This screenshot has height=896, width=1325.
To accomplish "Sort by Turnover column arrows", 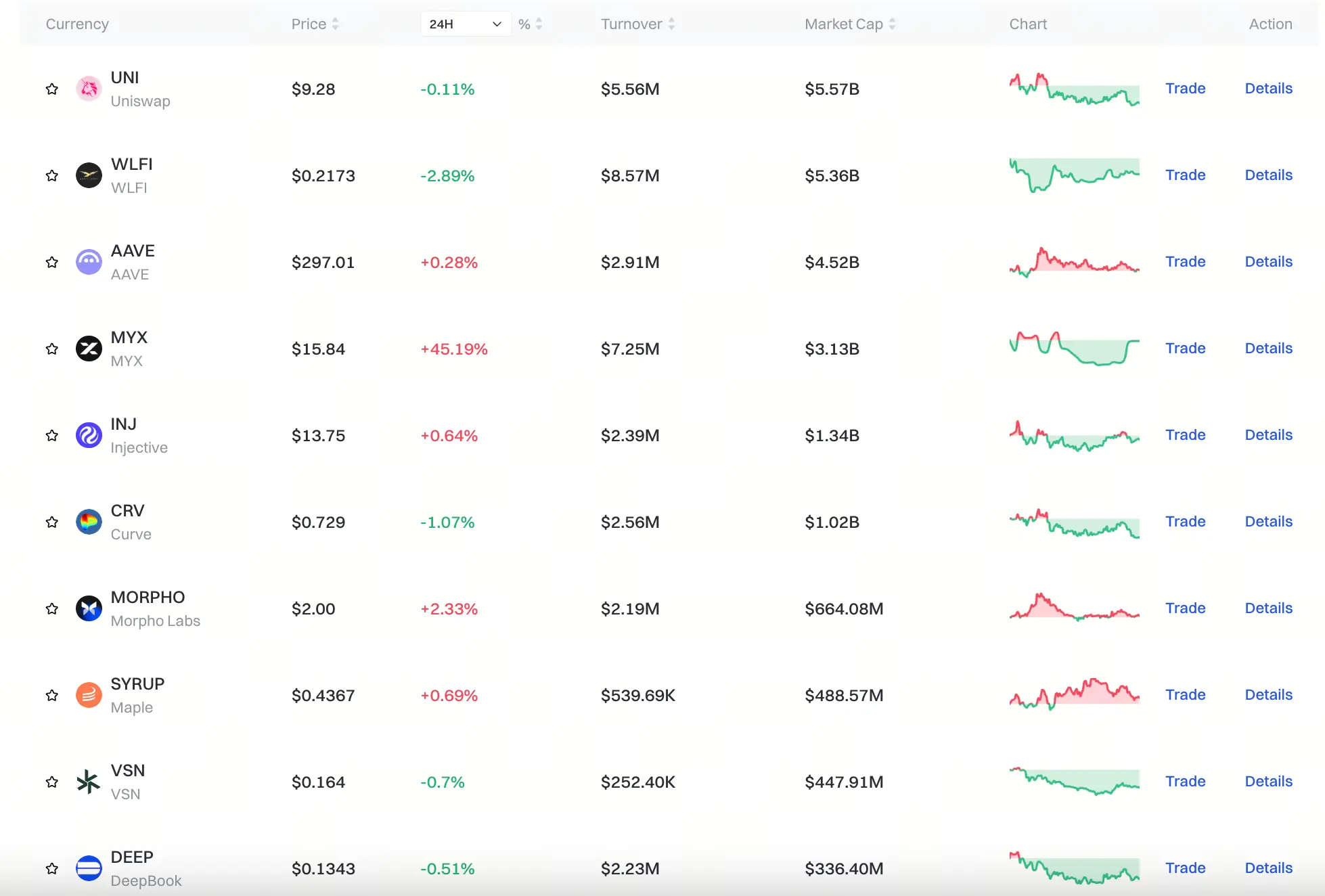I will [671, 24].
